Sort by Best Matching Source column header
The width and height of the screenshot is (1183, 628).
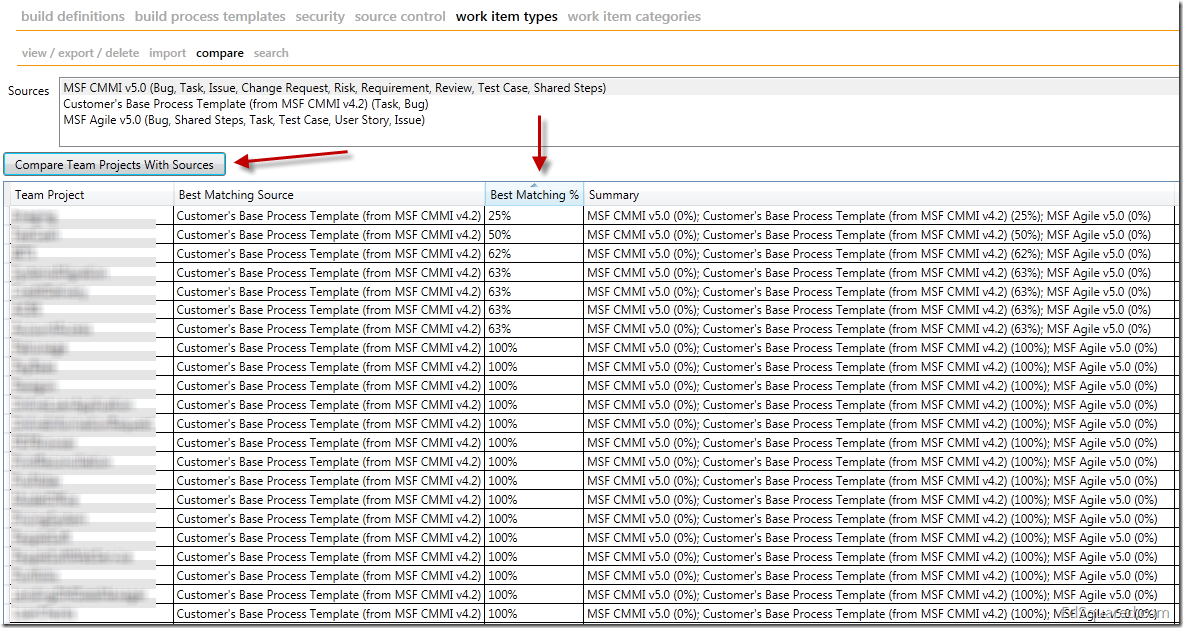click(330, 195)
